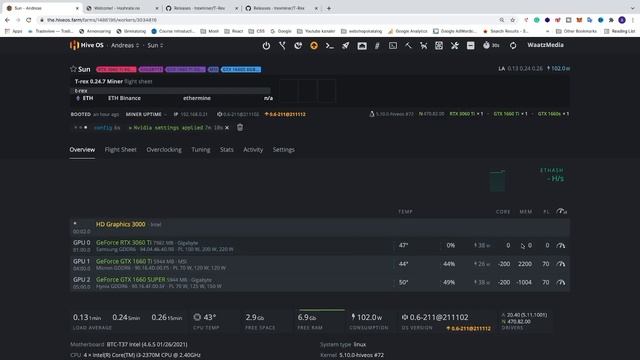
Task: Click the grid chip icon in toolbar
Action: 439,46
